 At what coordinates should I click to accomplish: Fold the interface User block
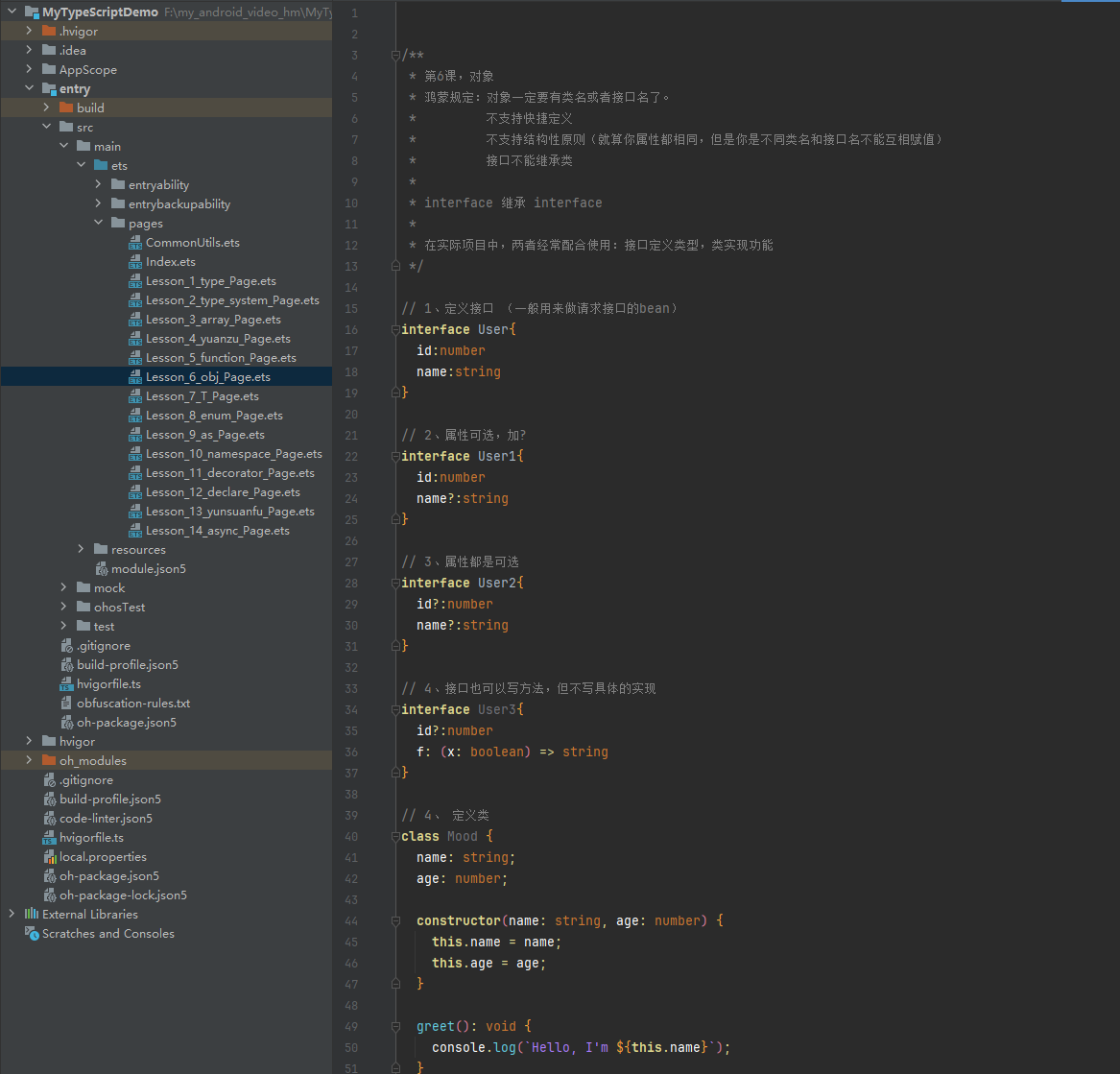[x=395, y=330]
